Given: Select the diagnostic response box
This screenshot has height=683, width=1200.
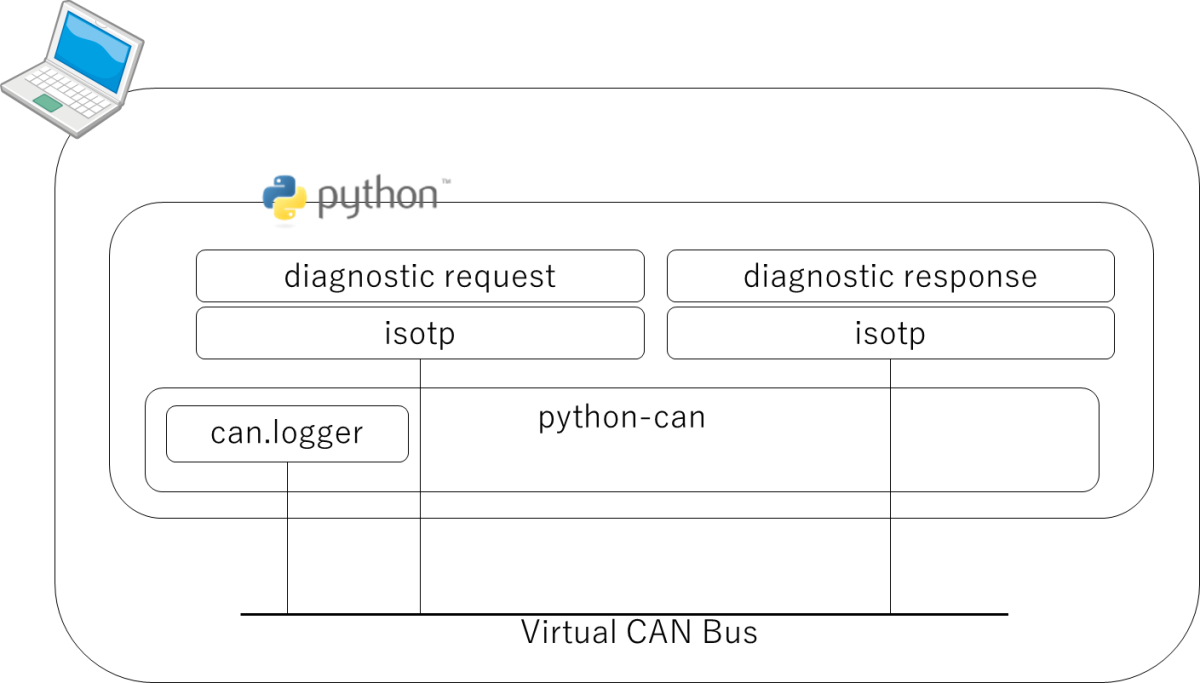Looking at the screenshot, I should tap(890, 276).
